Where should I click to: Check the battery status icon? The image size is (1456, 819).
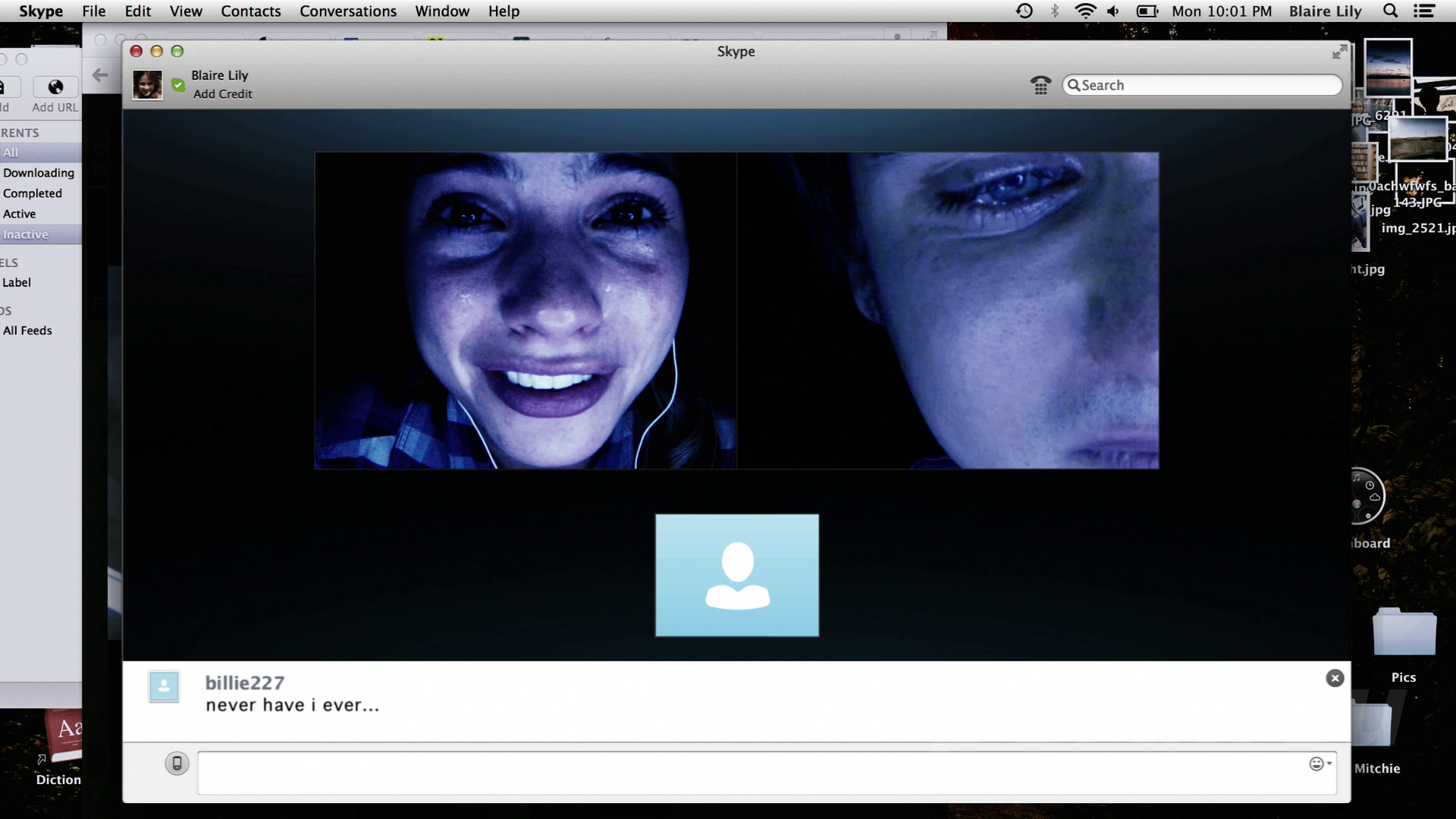click(1147, 11)
